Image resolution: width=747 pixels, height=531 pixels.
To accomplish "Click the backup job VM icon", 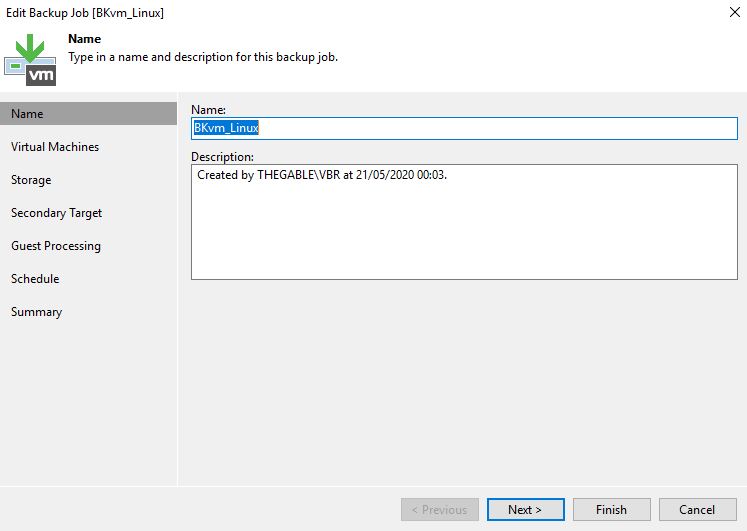I will [30, 60].
